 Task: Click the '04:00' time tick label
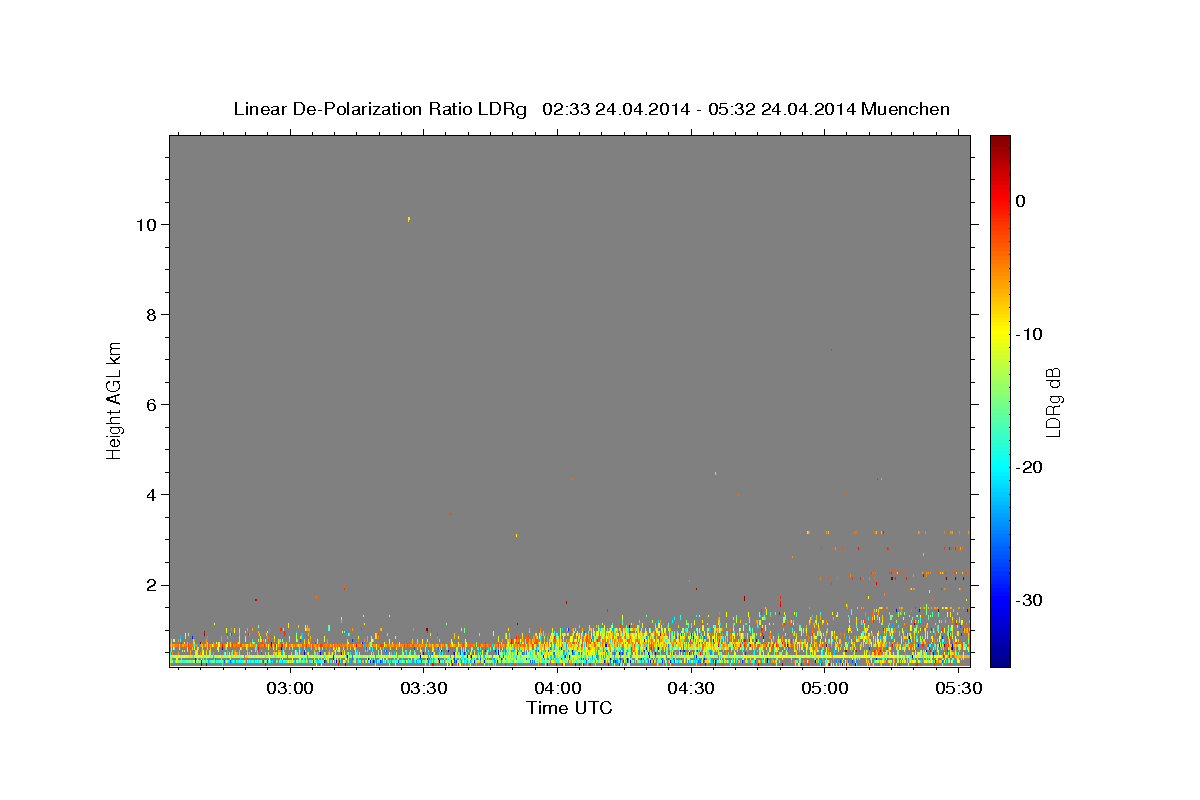point(558,688)
